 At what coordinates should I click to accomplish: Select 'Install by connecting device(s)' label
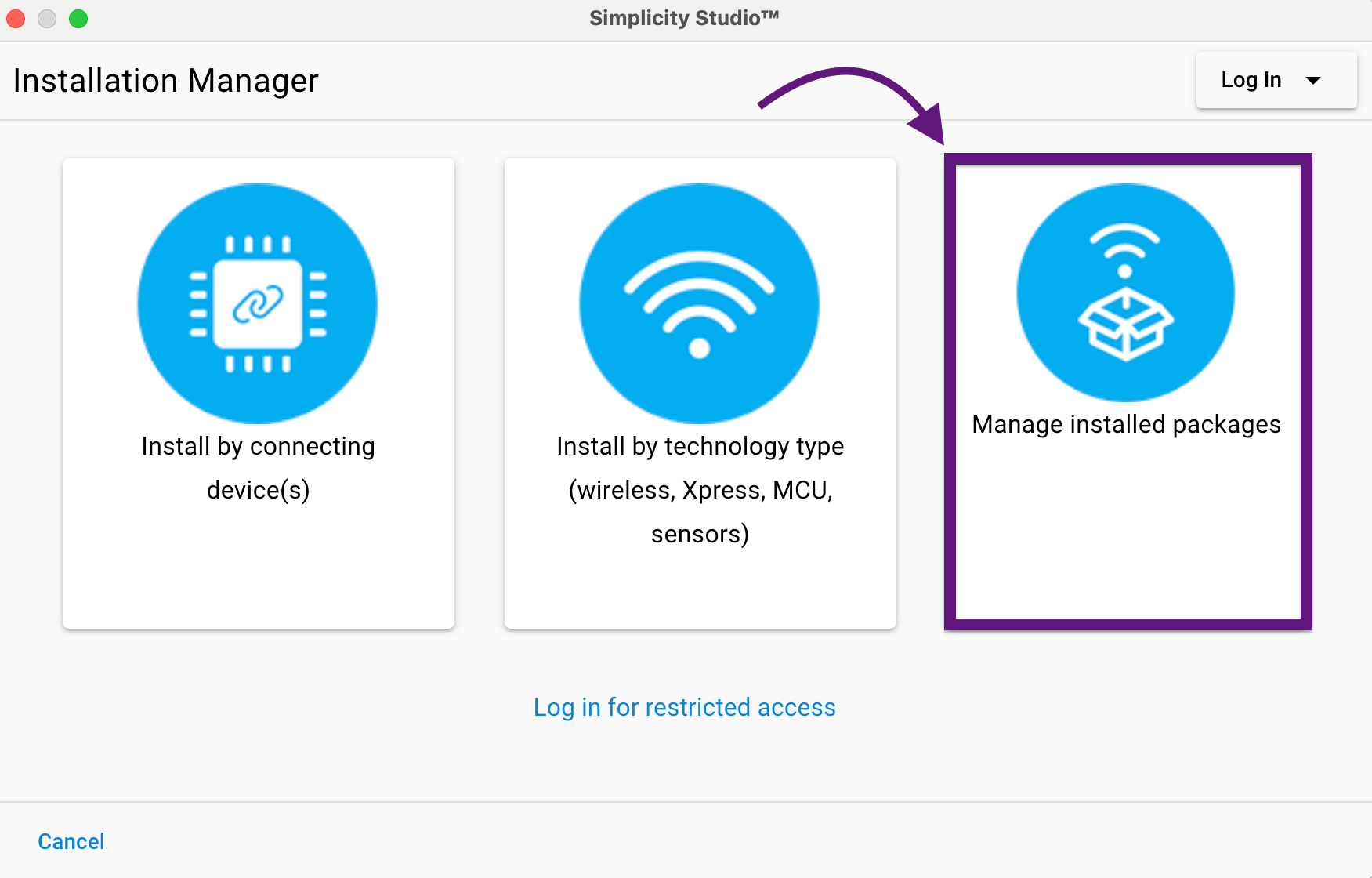pos(258,468)
